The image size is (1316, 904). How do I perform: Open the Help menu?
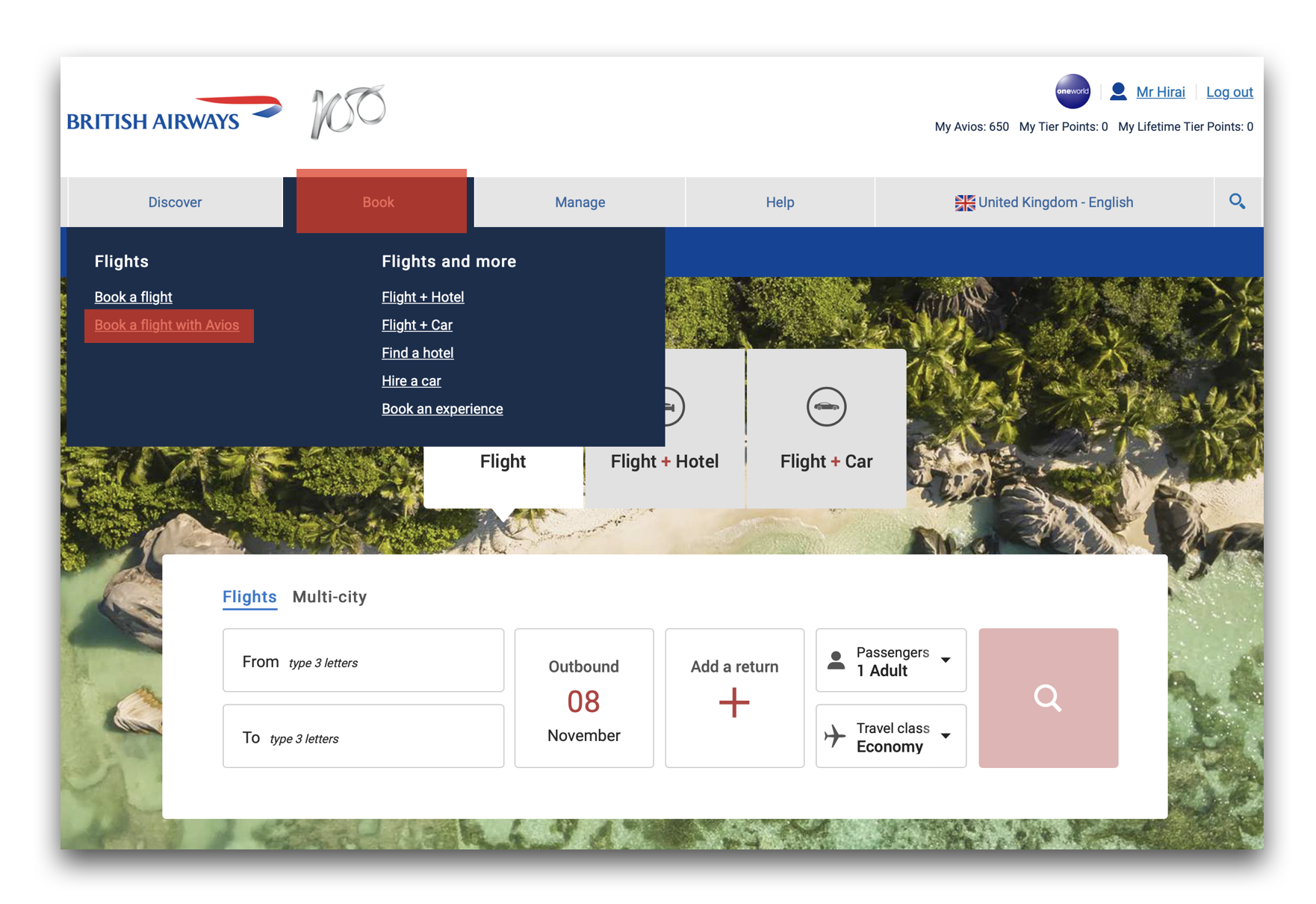(780, 202)
